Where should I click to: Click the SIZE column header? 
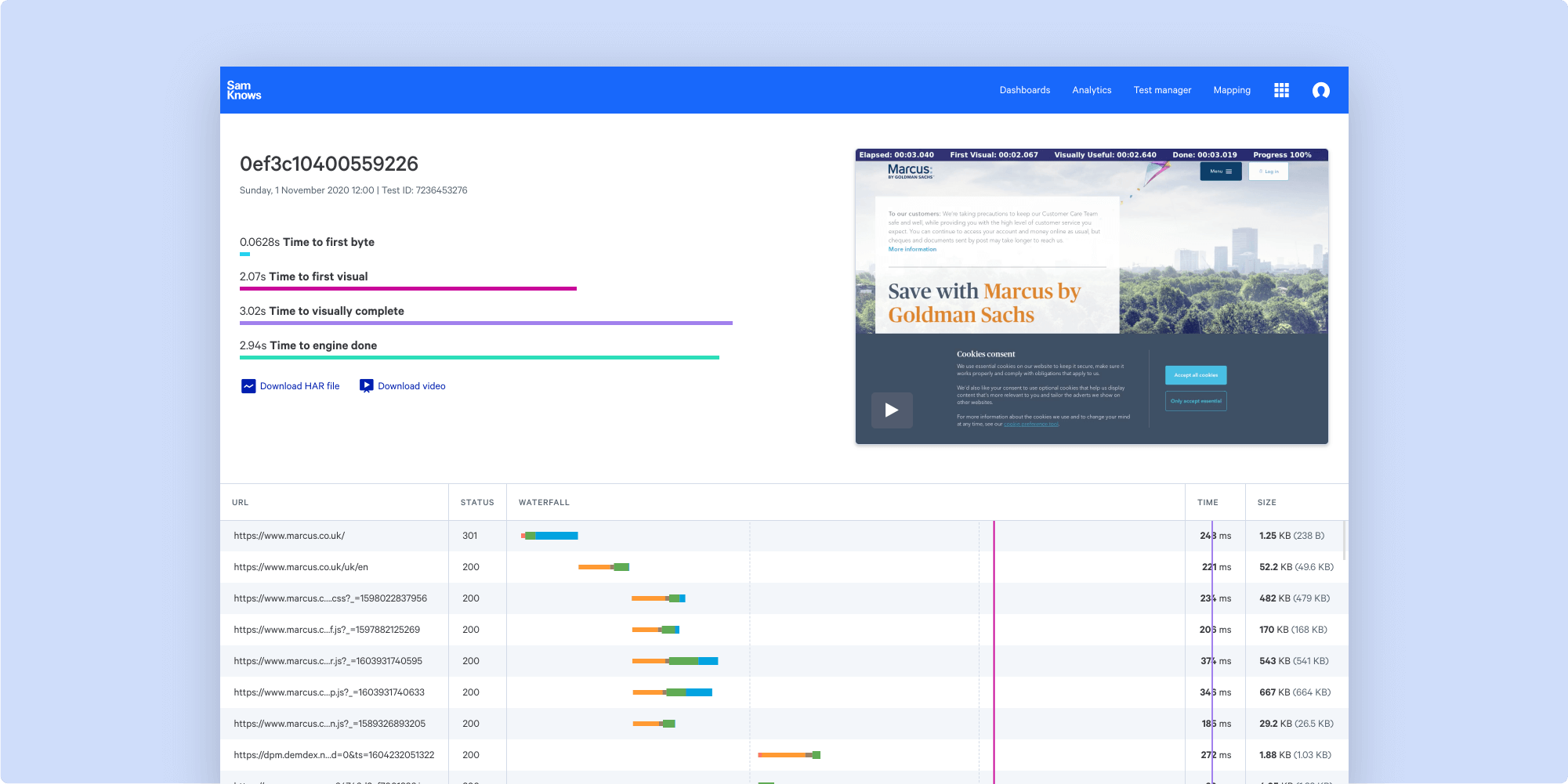[1266, 503]
